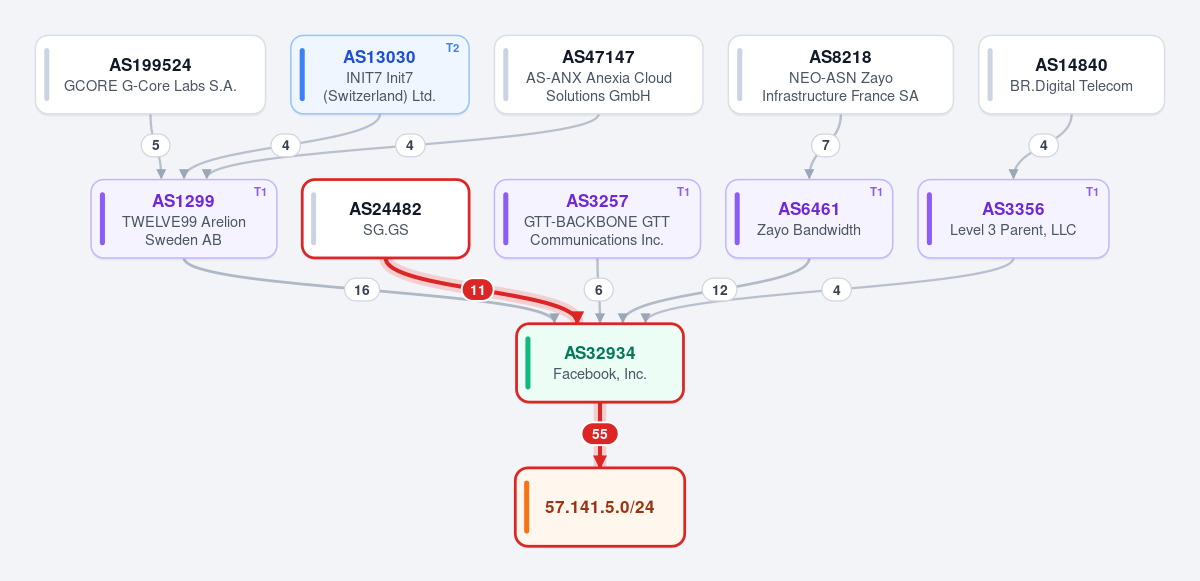Click the 5 edge count badge
Screen dimensions: 1200x581
[154, 145]
